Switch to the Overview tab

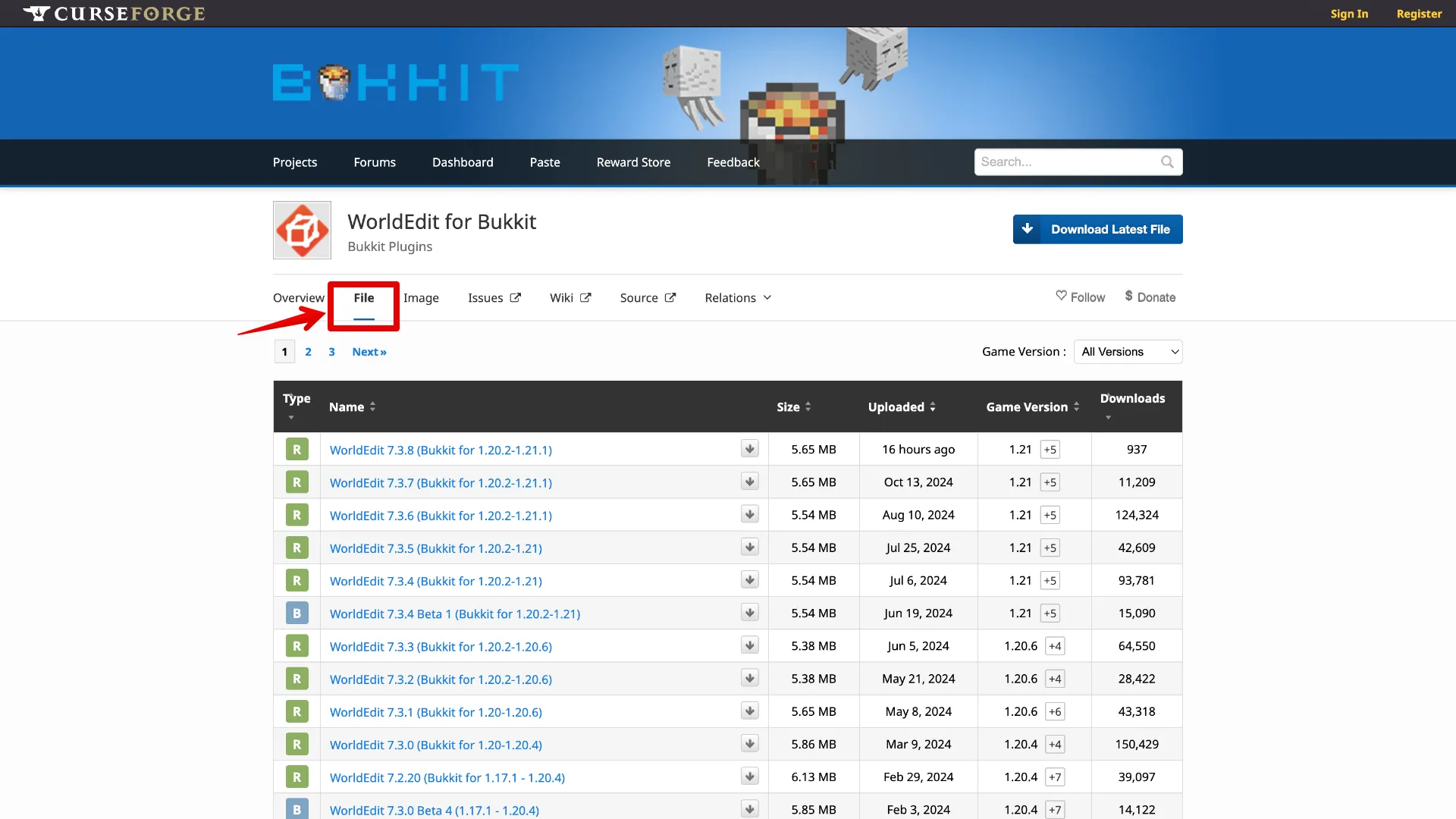click(x=299, y=298)
